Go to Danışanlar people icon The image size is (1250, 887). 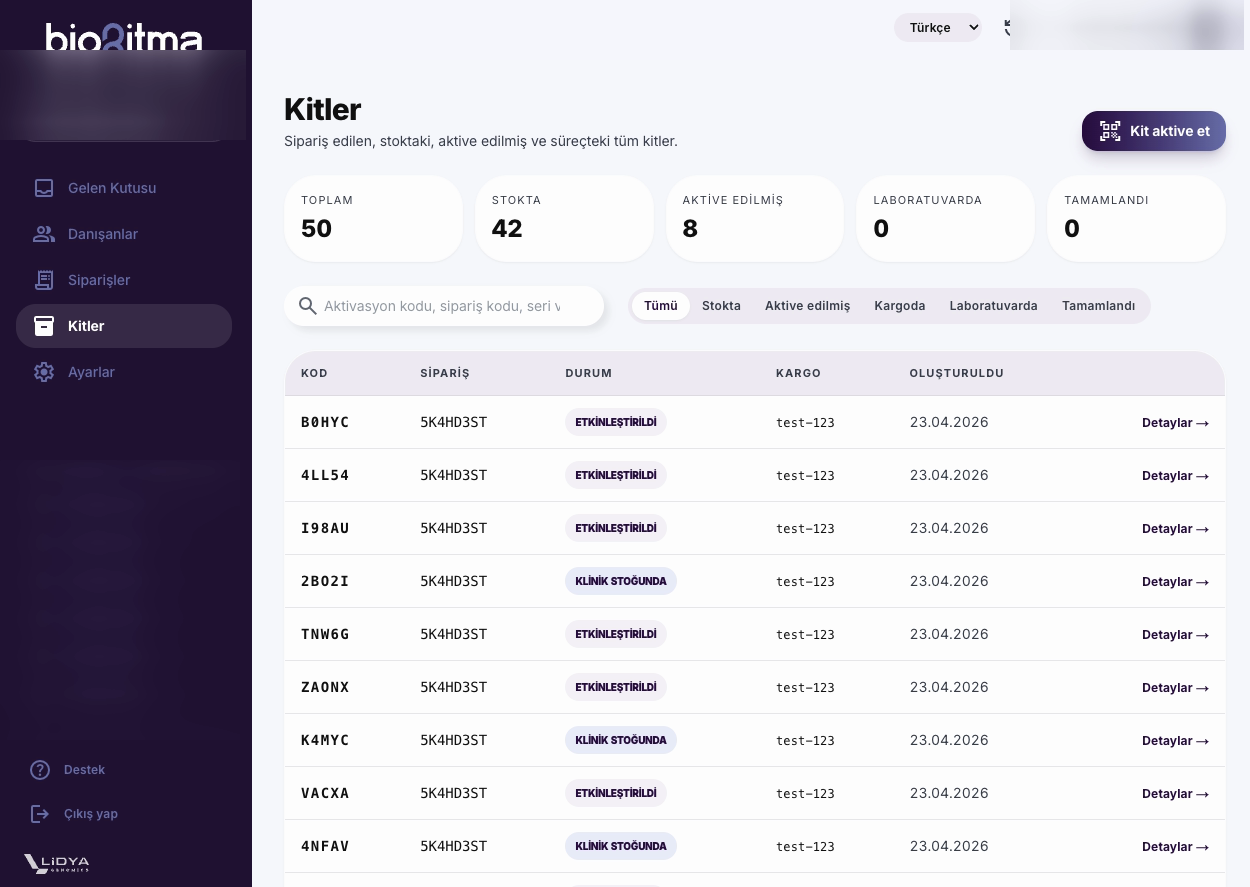[44, 234]
